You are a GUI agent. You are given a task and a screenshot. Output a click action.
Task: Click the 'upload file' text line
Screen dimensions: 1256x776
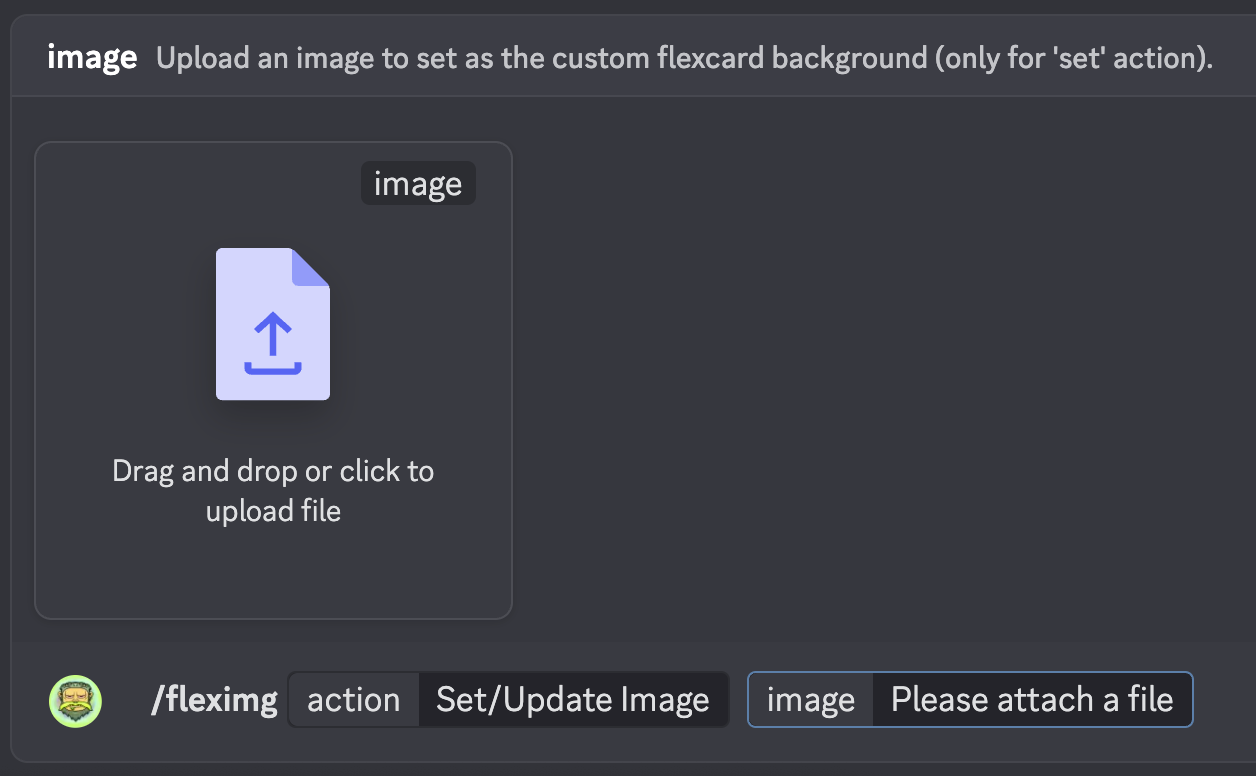coord(273,511)
